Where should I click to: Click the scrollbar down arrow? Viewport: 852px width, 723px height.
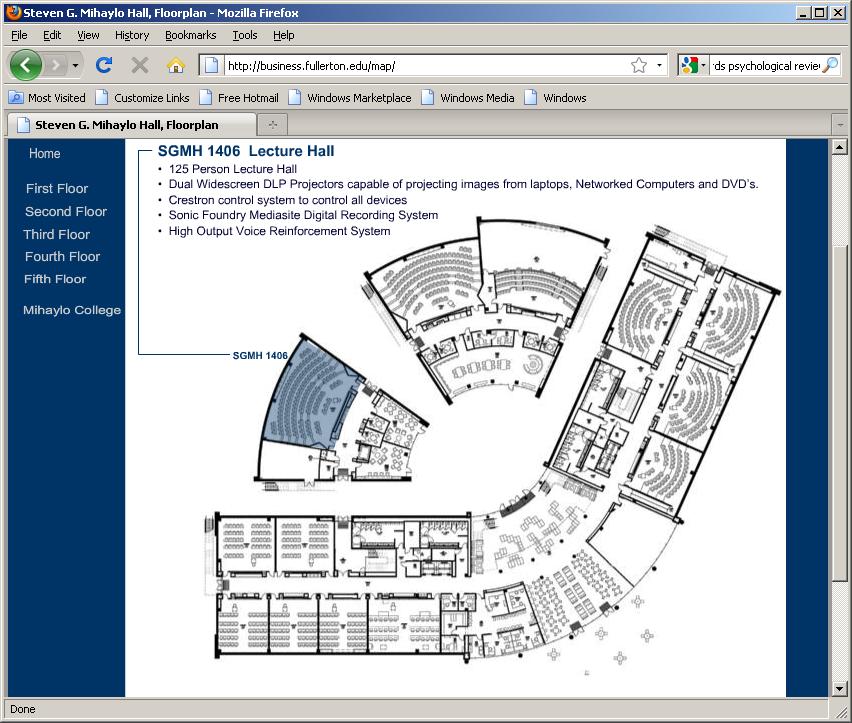coord(840,689)
